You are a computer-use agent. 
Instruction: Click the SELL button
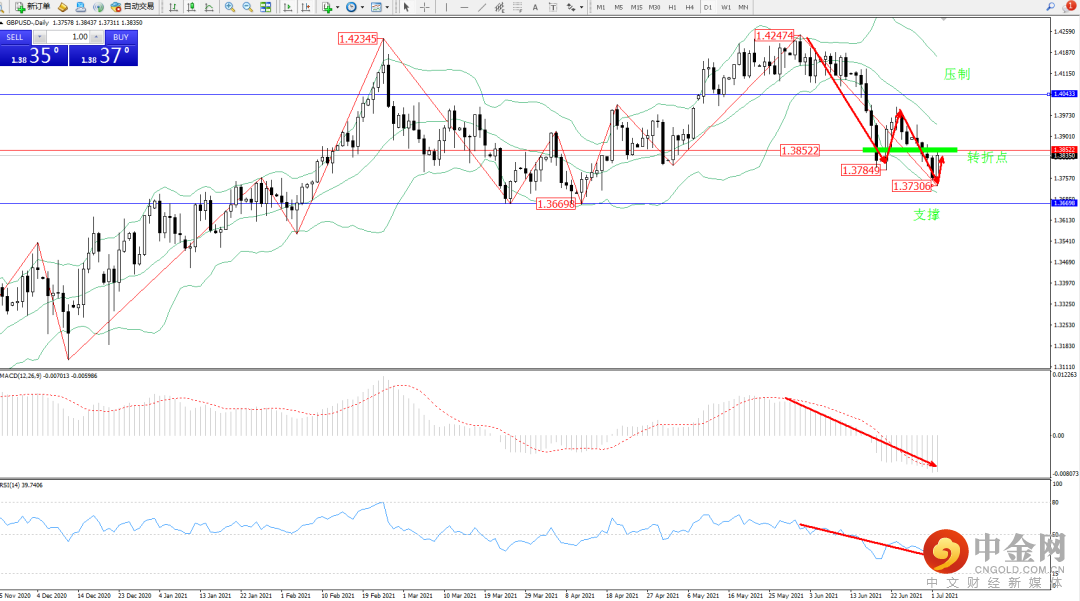pos(15,37)
